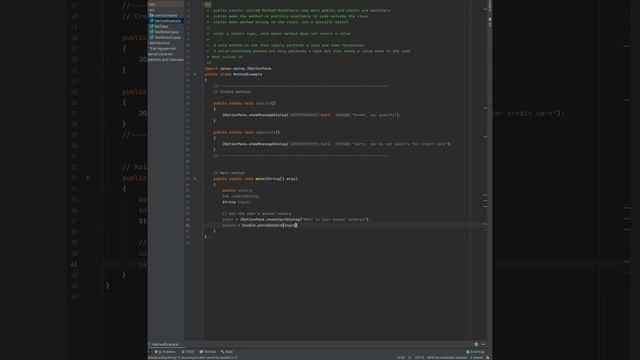The width and height of the screenshot is (640, 360).
Task: Open the Build tool window
Action: pyautogui.click(x=227, y=352)
